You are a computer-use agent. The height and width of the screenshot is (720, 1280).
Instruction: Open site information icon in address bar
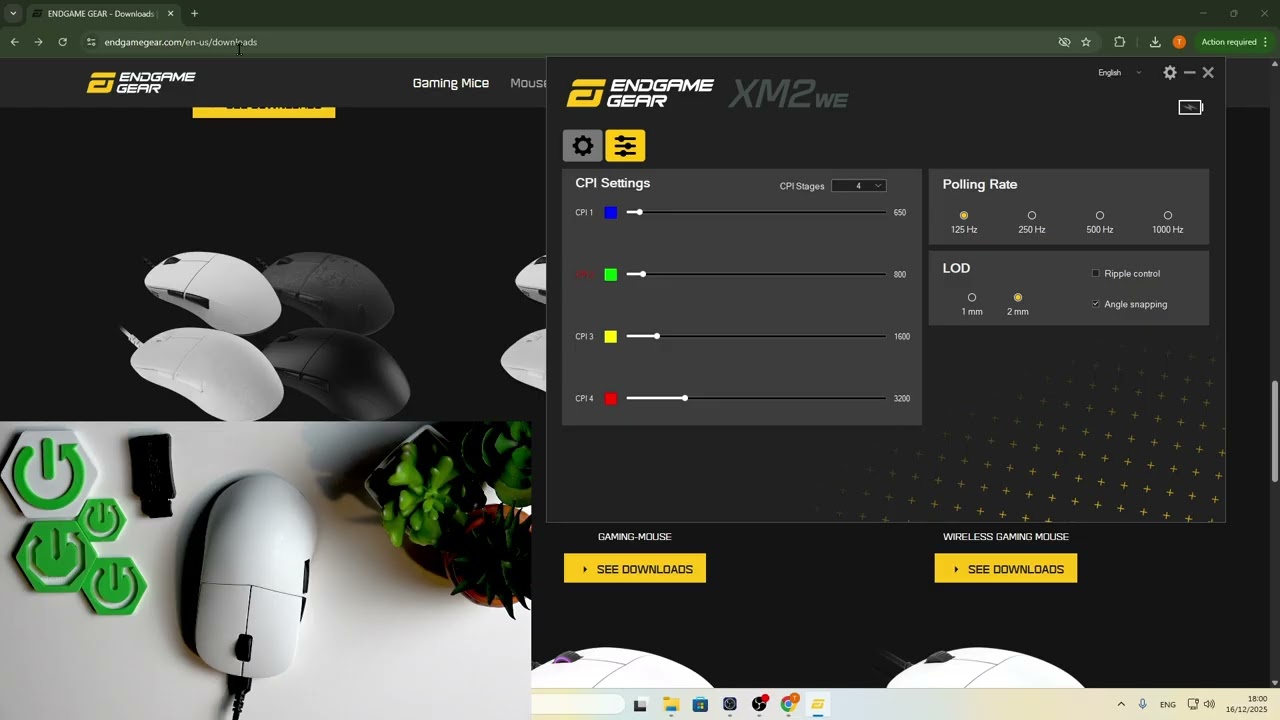(91, 42)
